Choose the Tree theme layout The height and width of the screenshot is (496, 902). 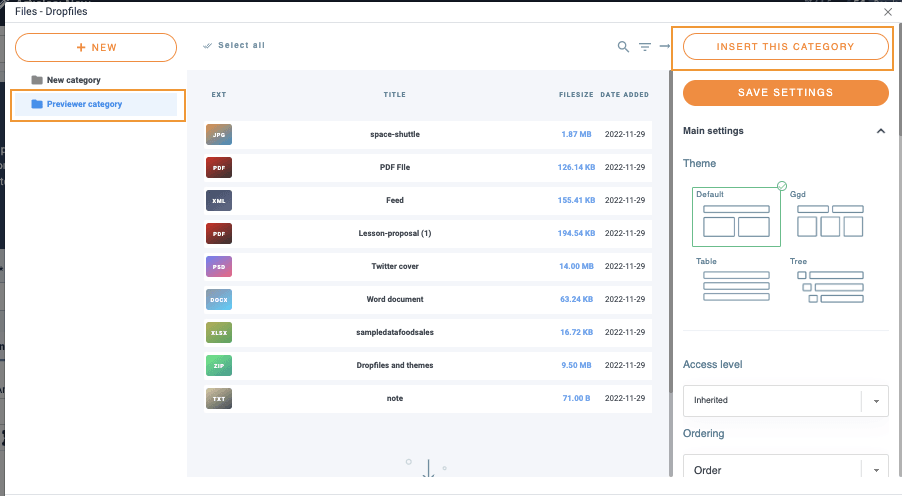tap(827, 281)
